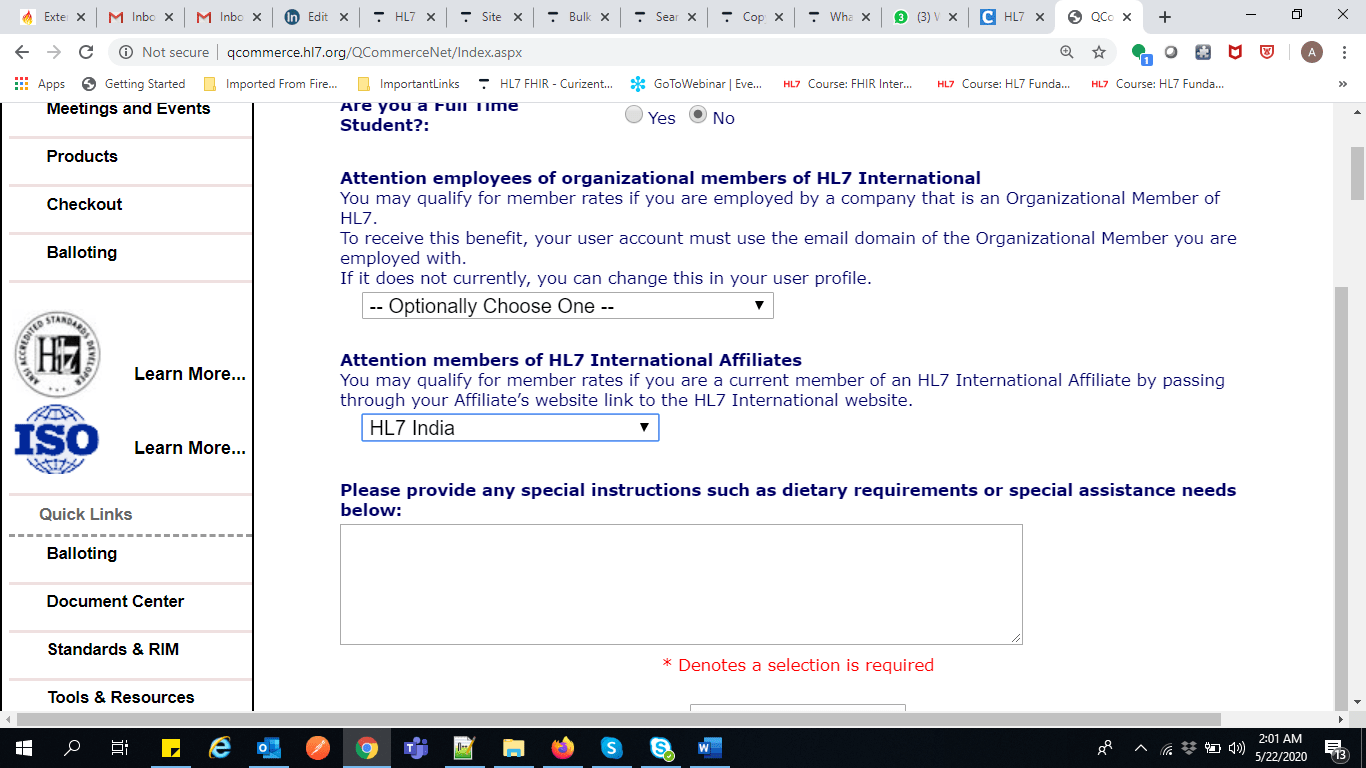The image size is (1366, 768).
Task: Launch Sticky Notes from the taskbar
Action: (170, 747)
